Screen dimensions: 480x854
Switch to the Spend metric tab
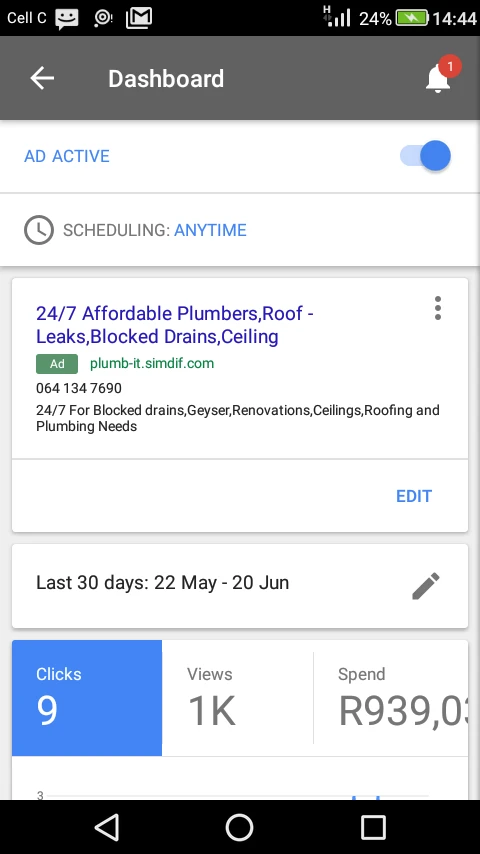[391, 698]
